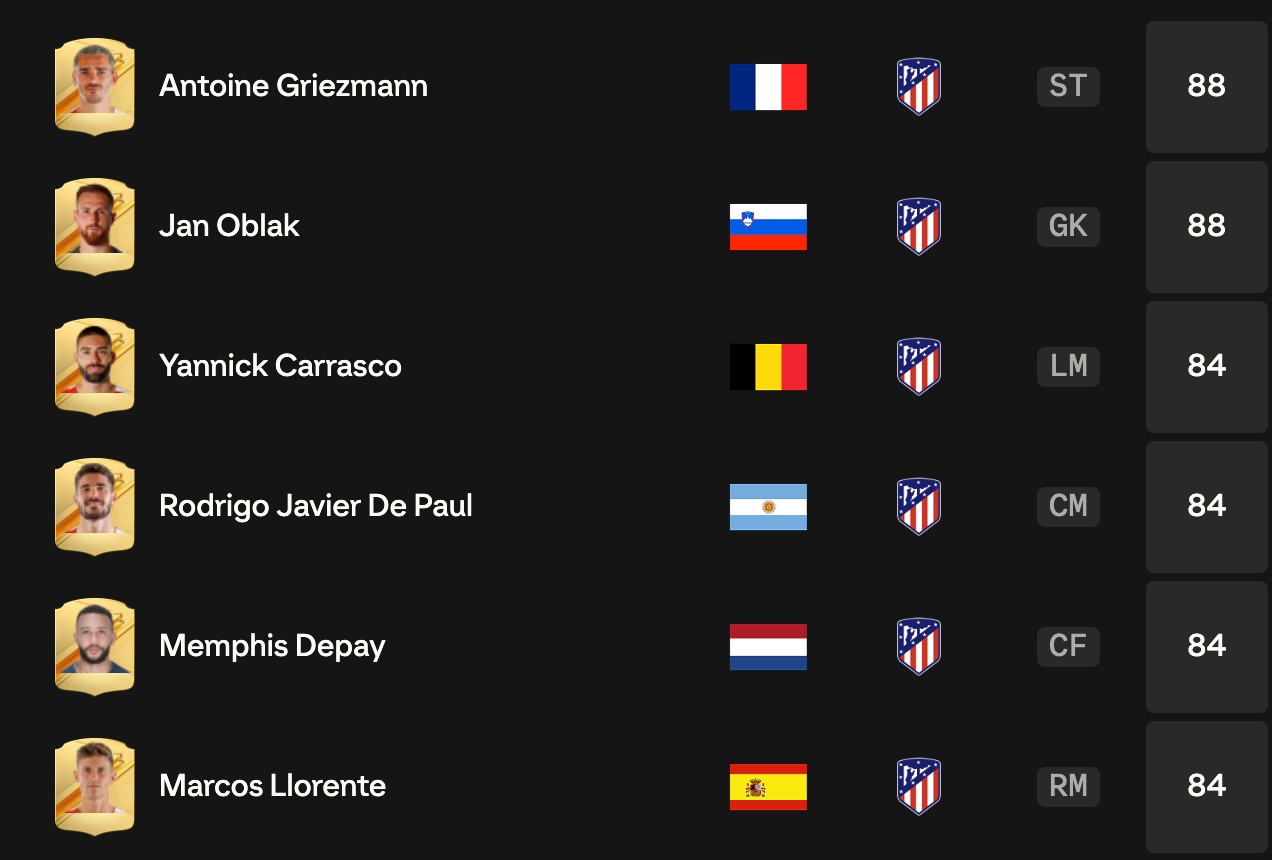
Task: Click the Slovenian flag beside Jan Oblak
Action: pyautogui.click(x=768, y=227)
